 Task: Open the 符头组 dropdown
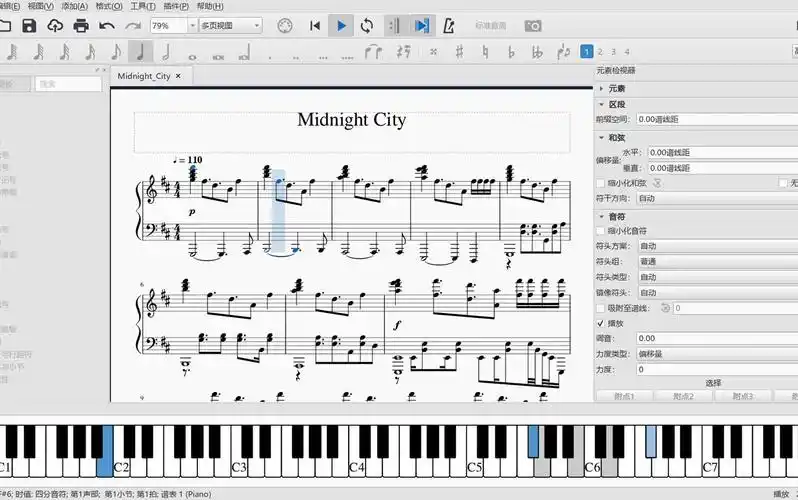(x=718, y=262)
